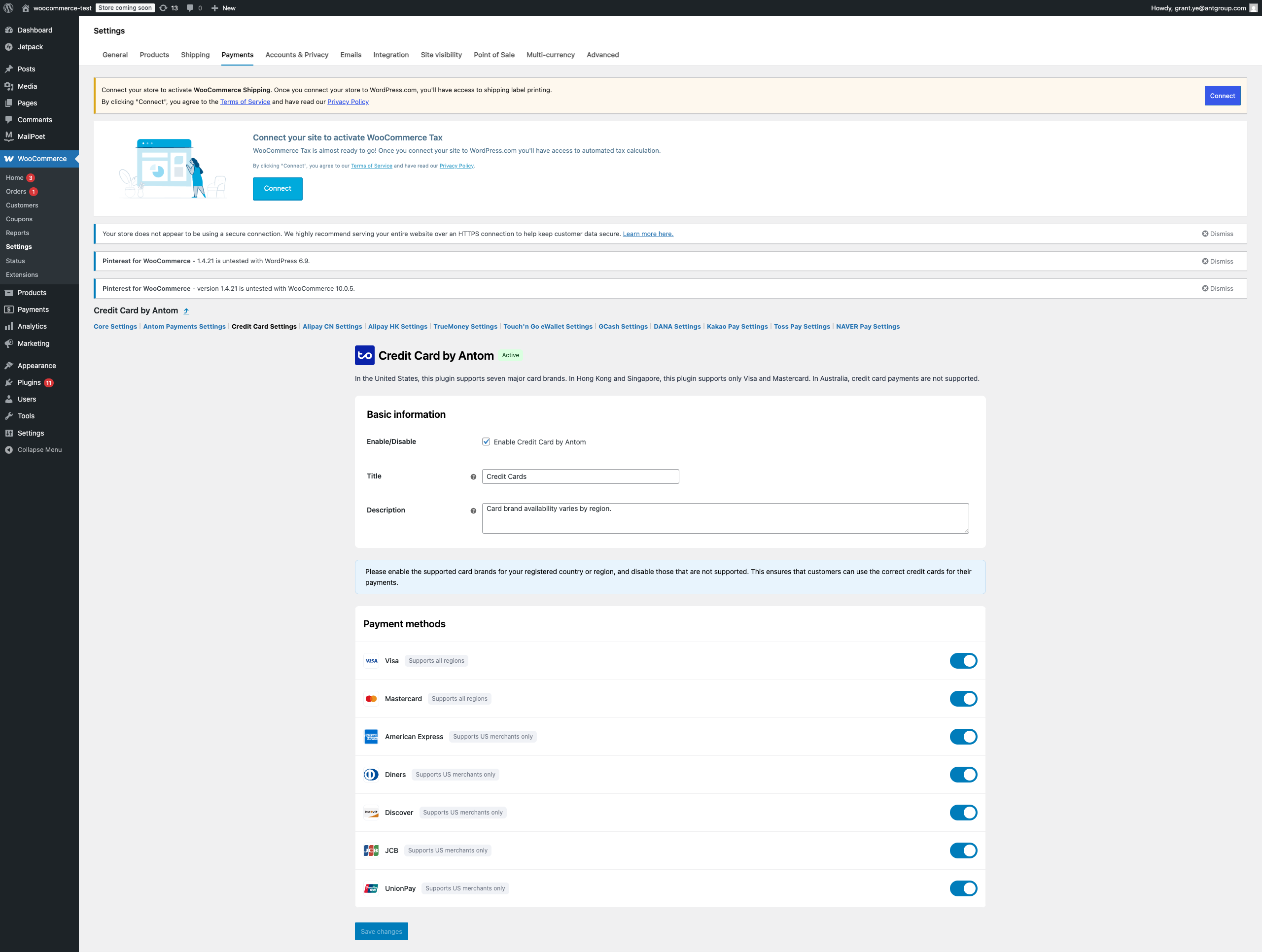Viewport: 1262px width, 952px height.
Task: Click the Save changes button
Action: (x=381, y=931)
